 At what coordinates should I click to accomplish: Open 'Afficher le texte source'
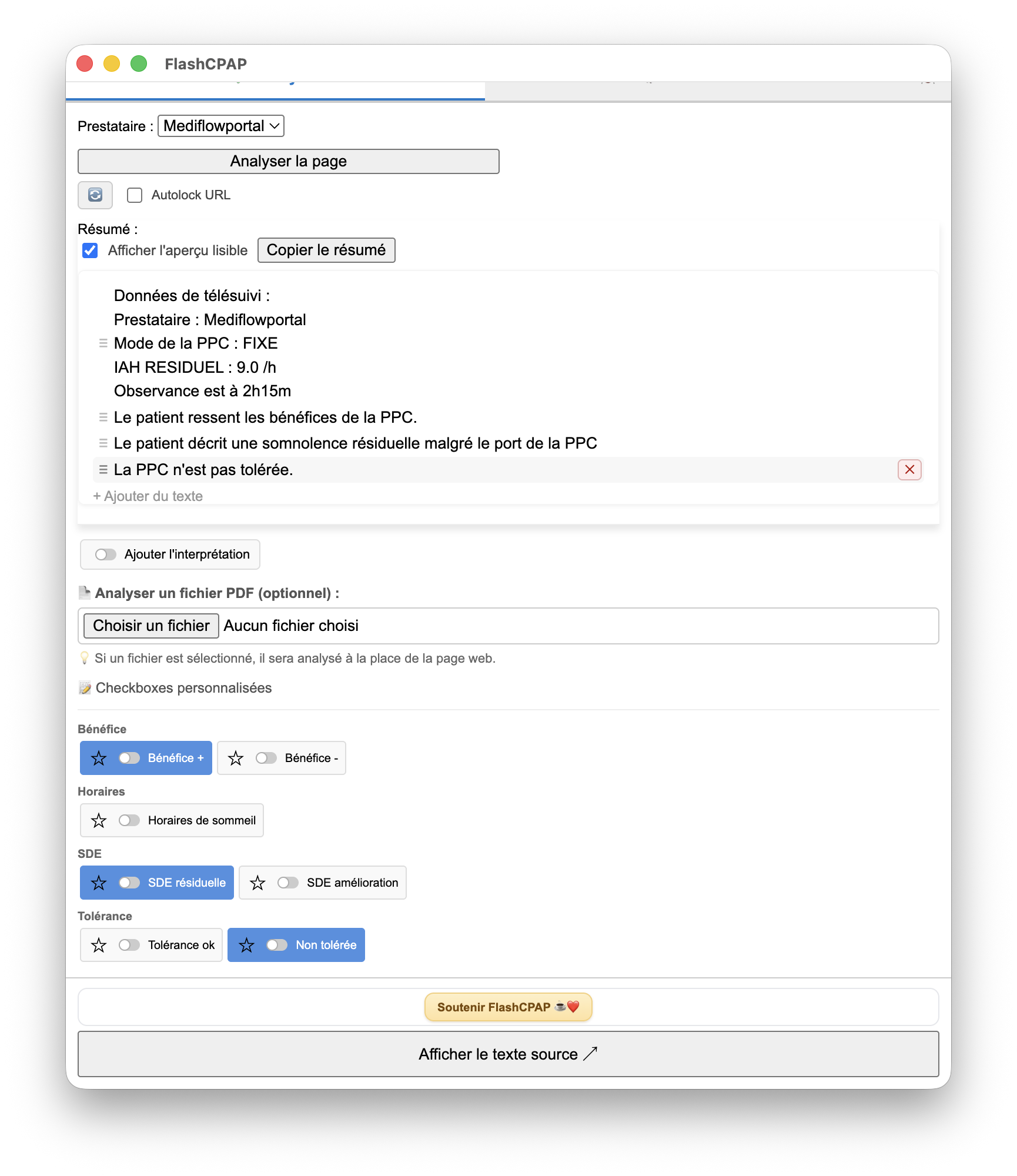click(x=508, y=1054)
